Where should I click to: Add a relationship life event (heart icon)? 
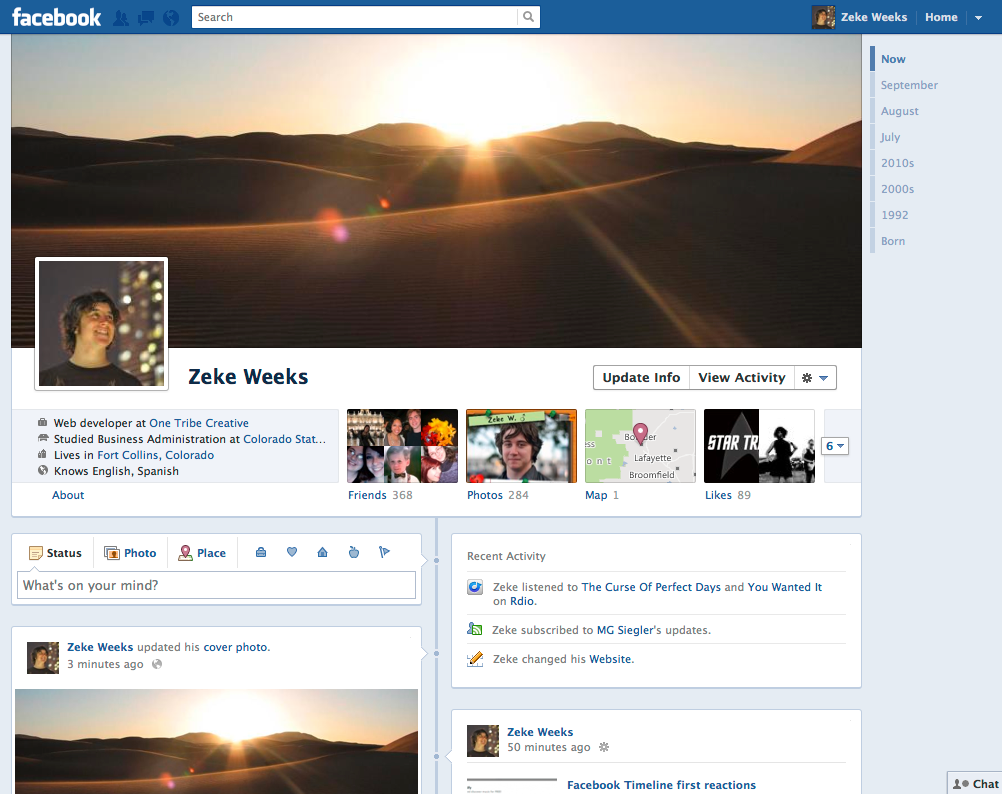292,552
